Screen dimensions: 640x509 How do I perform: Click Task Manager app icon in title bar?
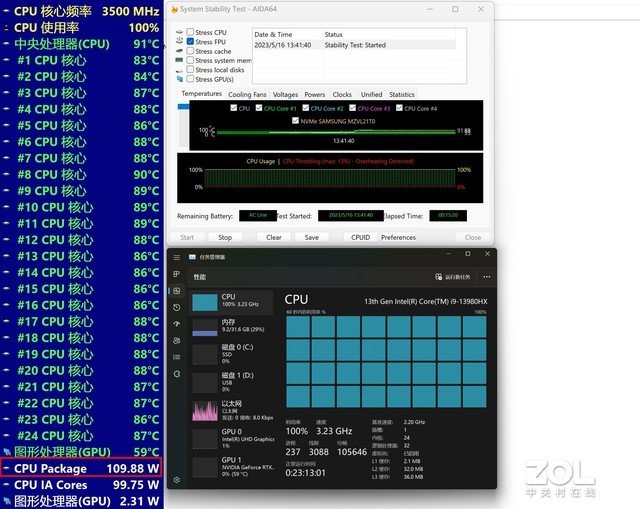[192, 257]
